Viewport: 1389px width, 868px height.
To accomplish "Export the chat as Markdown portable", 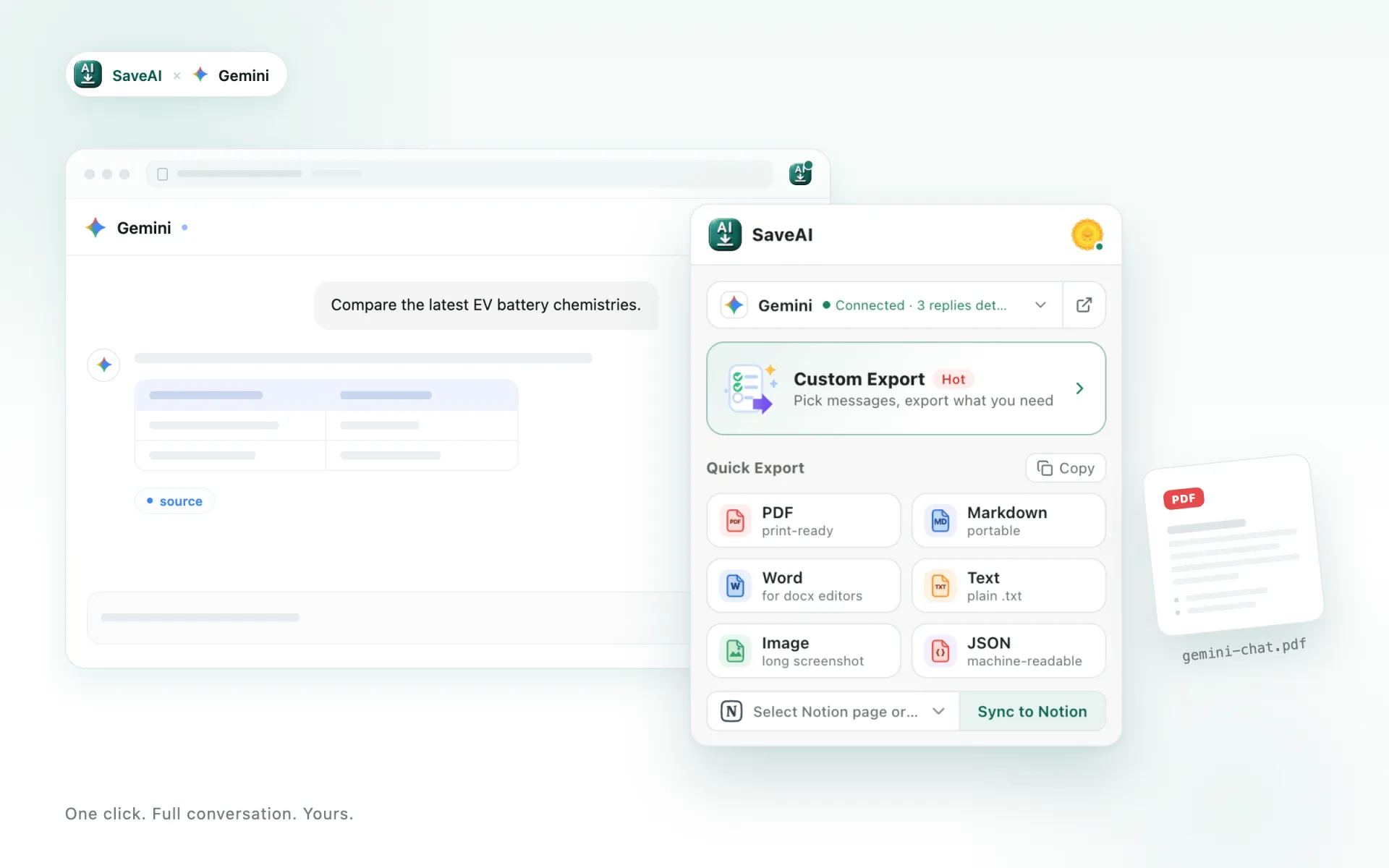I will (x=1008, y=521).
